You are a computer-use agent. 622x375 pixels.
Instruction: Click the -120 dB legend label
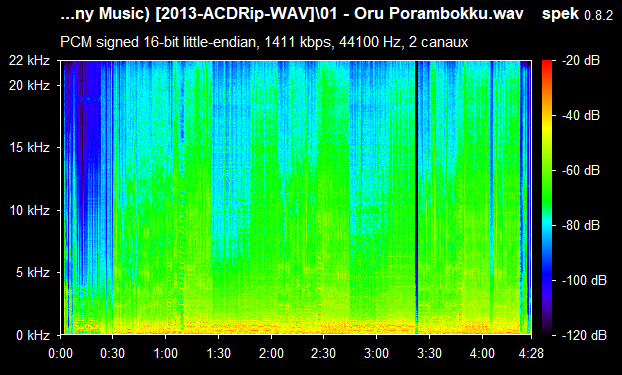584,335
